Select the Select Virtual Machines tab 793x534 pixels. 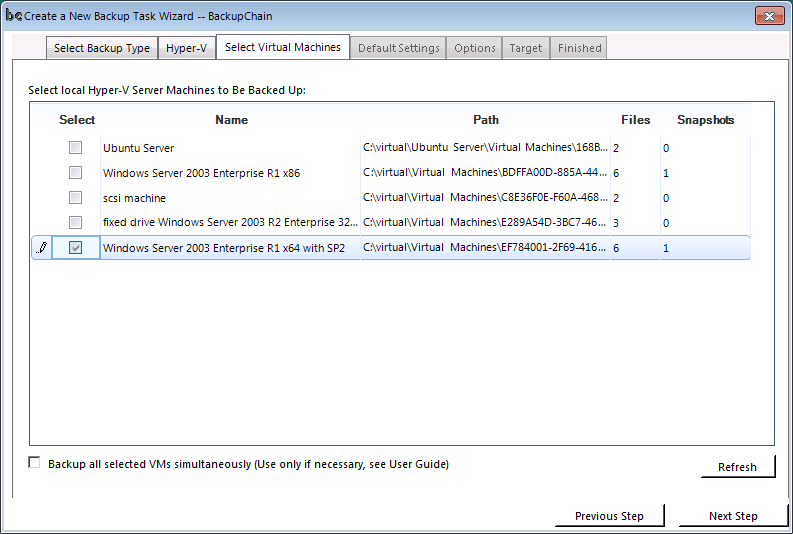tap(283, 47)
